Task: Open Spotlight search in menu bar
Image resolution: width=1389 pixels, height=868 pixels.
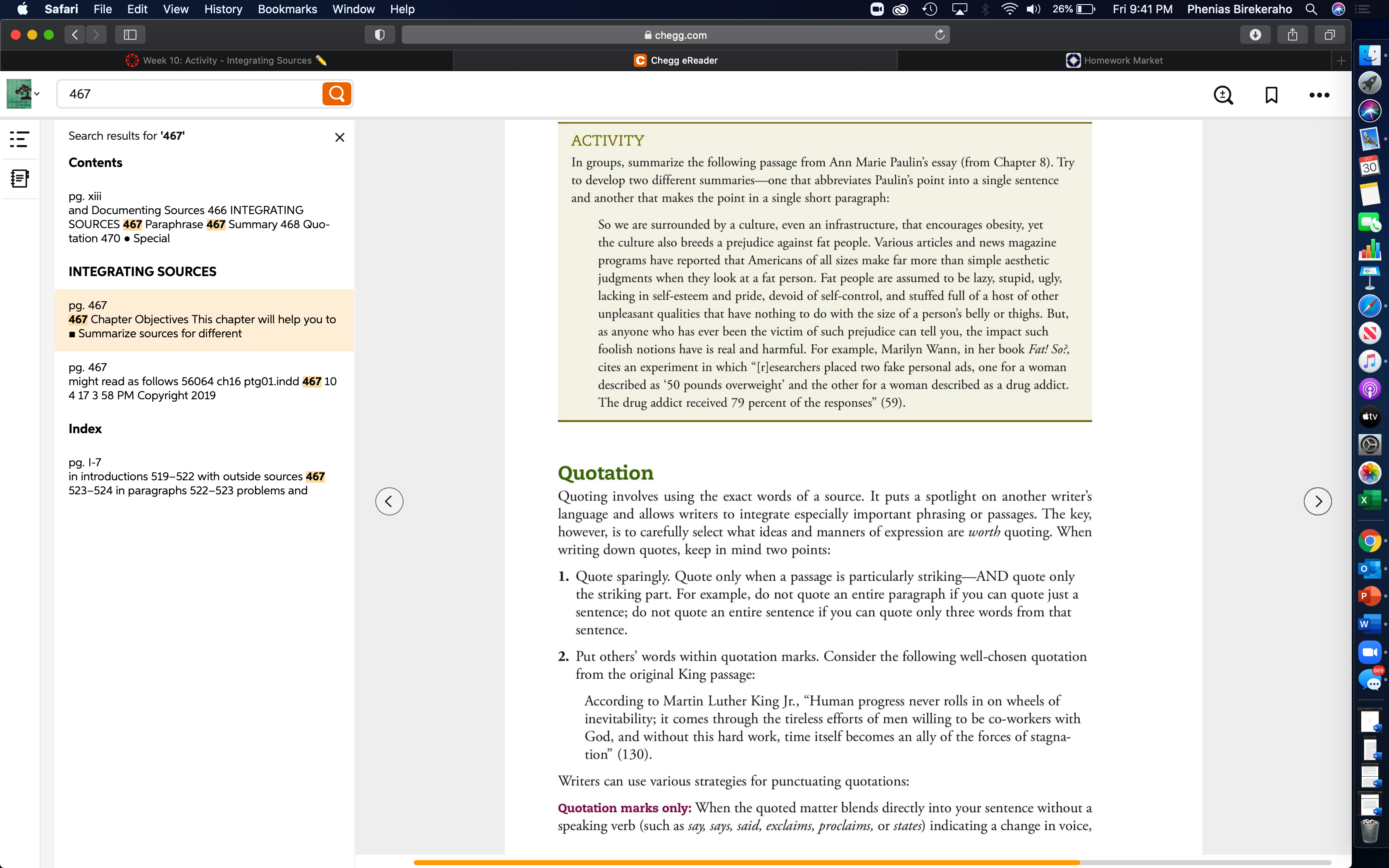Action: (x=1311, y=9)
